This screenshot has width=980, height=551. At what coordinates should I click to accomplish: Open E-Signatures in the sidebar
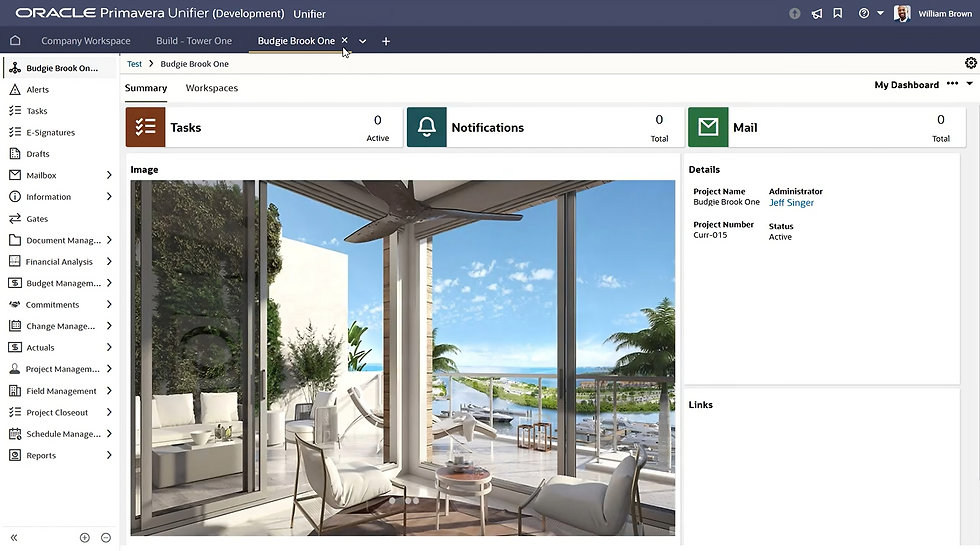point(51,132)
